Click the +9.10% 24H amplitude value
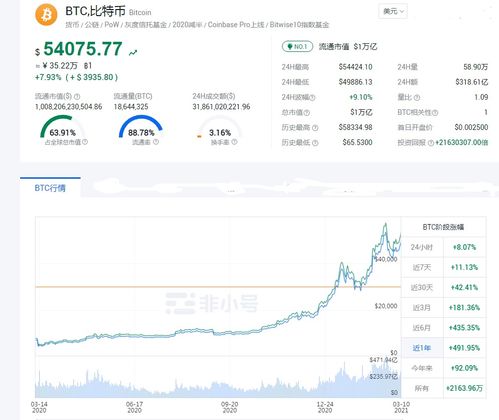 [361, 97]
